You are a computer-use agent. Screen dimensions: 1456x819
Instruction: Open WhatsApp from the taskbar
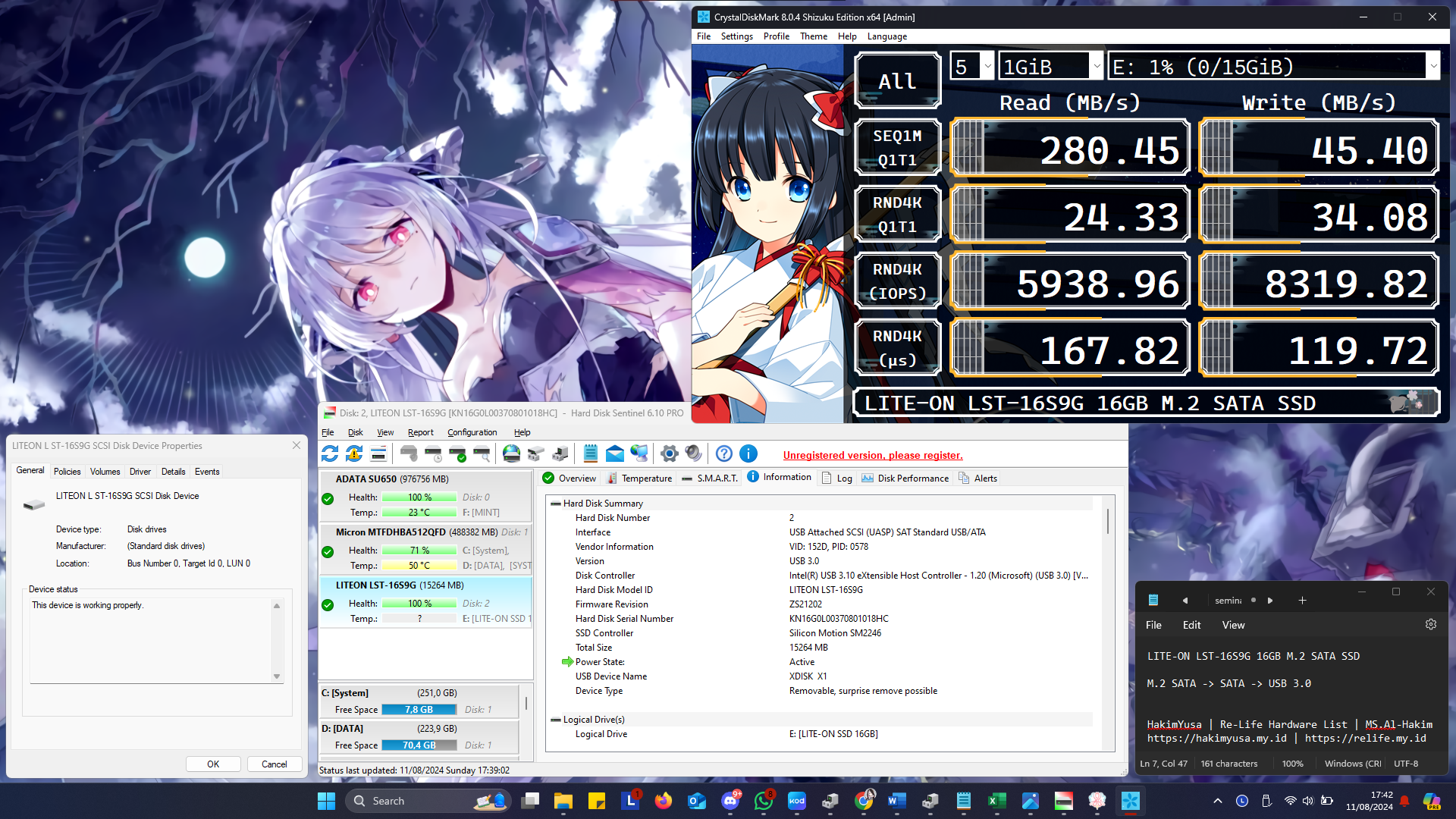point(764,801)
